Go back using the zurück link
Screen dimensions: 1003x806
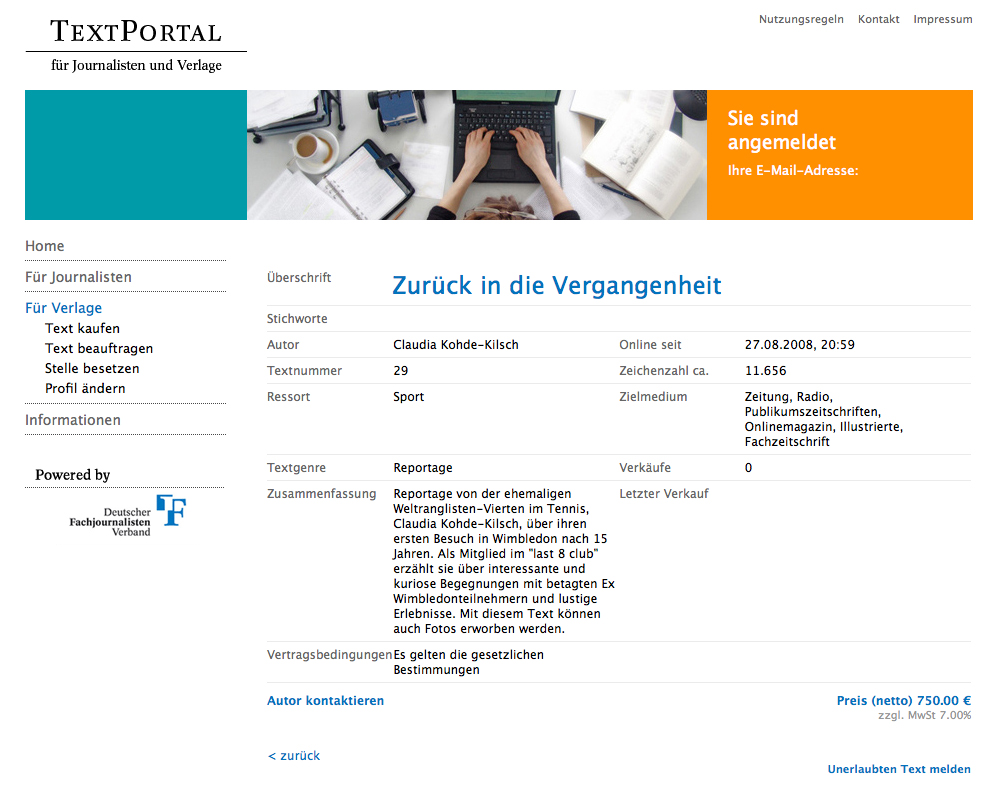pos(294,756)
